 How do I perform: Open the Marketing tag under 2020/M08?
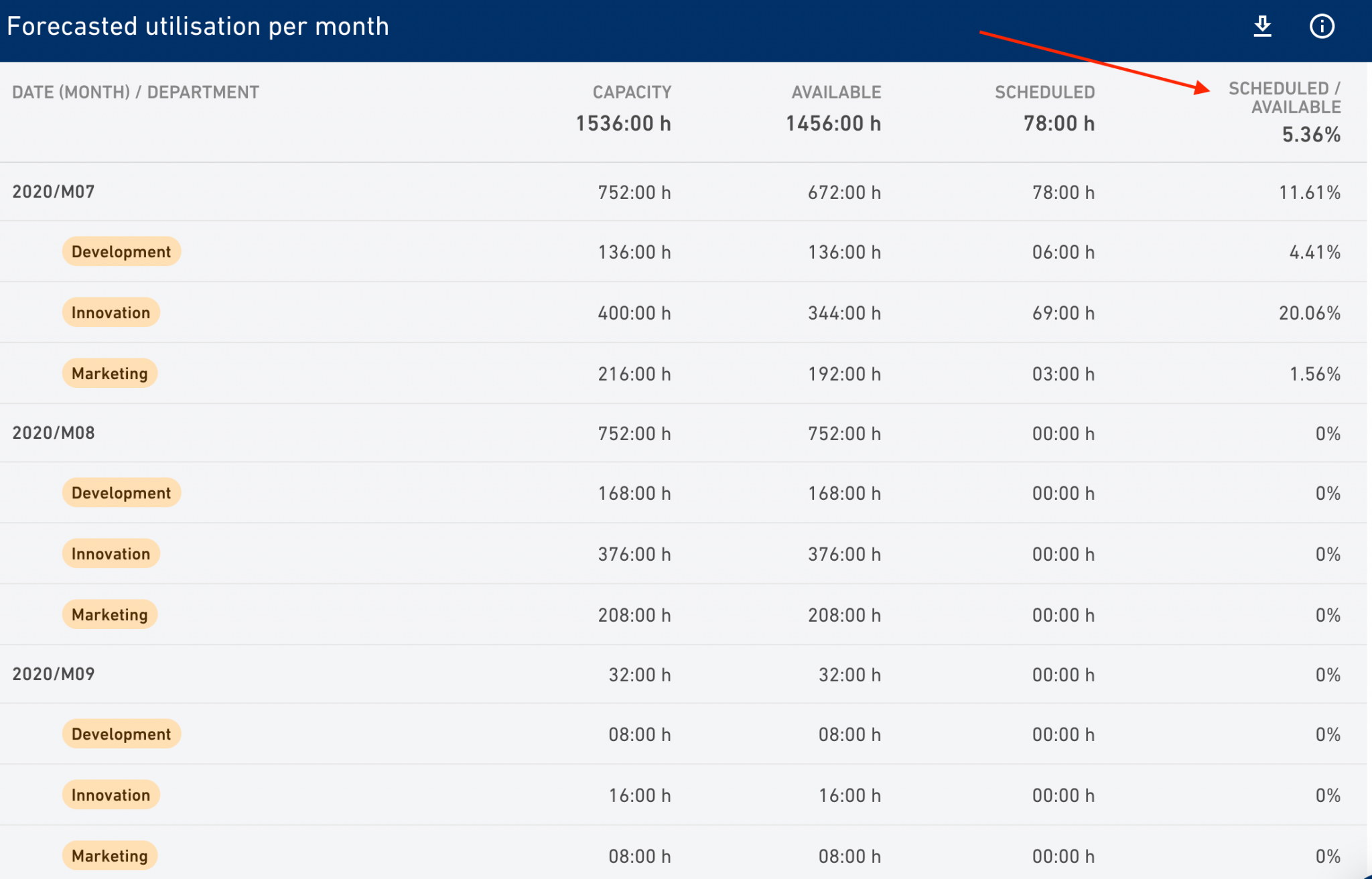click(110, 614)
